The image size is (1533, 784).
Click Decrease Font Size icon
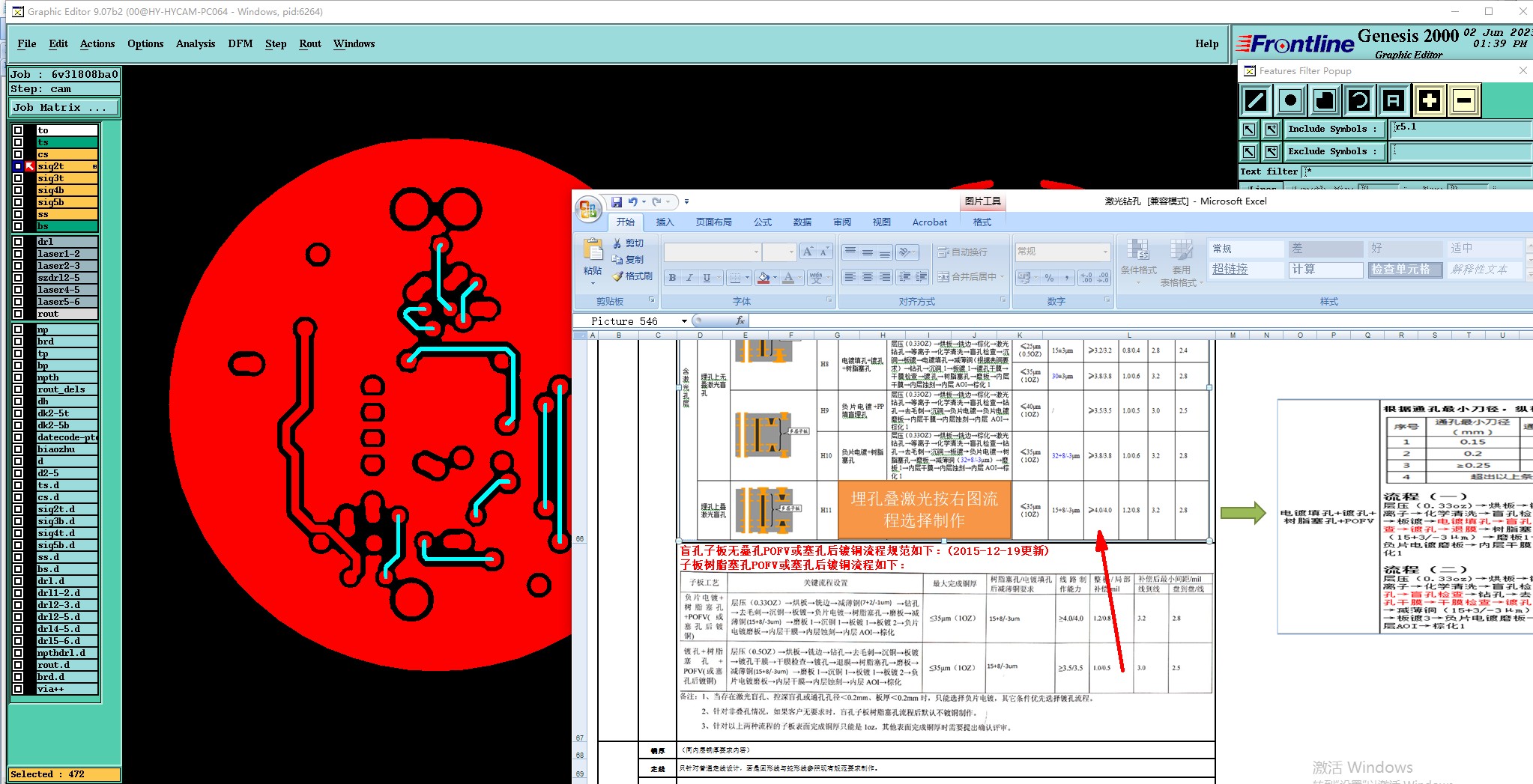pos(824,252)
